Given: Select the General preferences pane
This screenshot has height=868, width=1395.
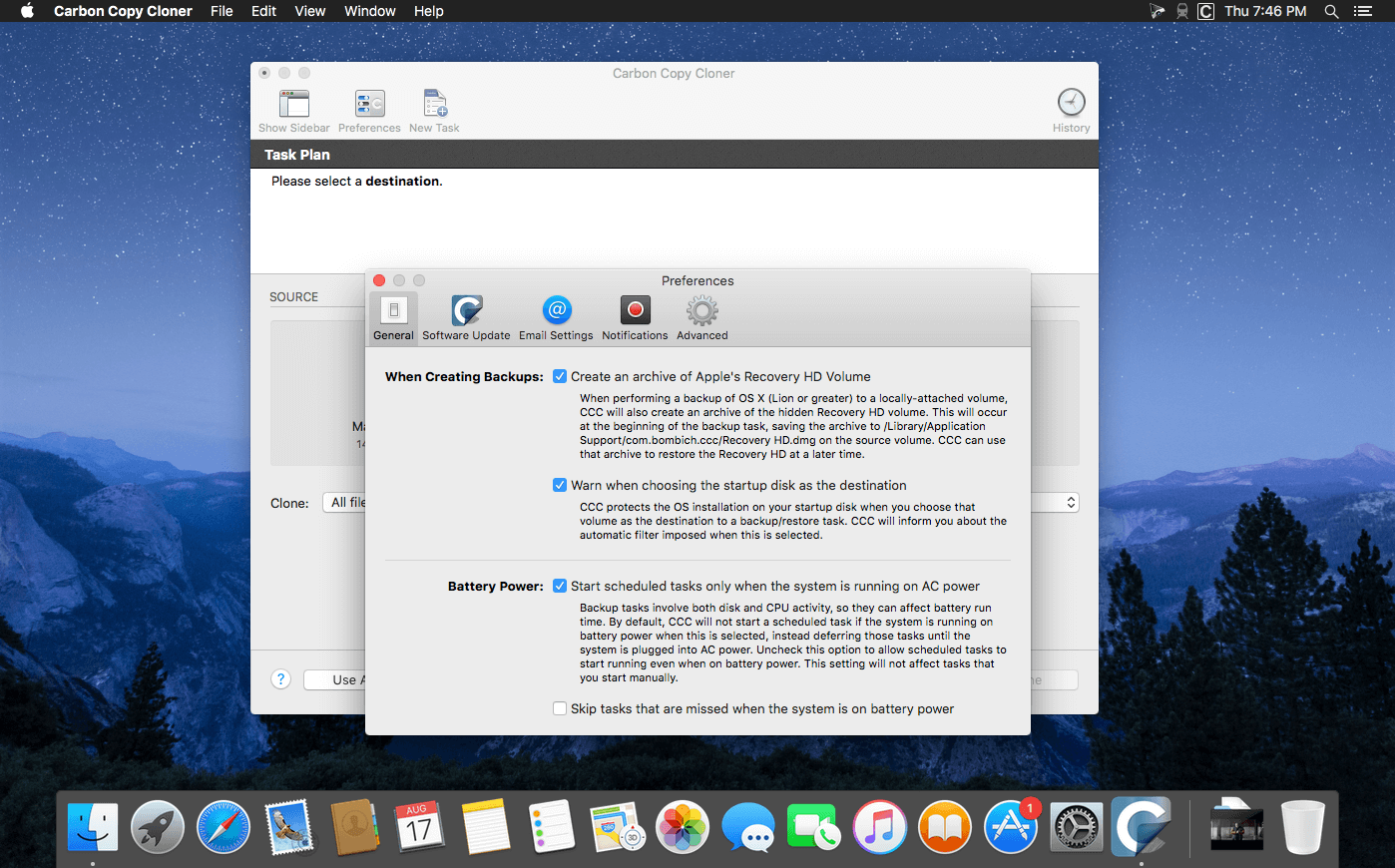Looking at the screenshot, I should point(393,317).
